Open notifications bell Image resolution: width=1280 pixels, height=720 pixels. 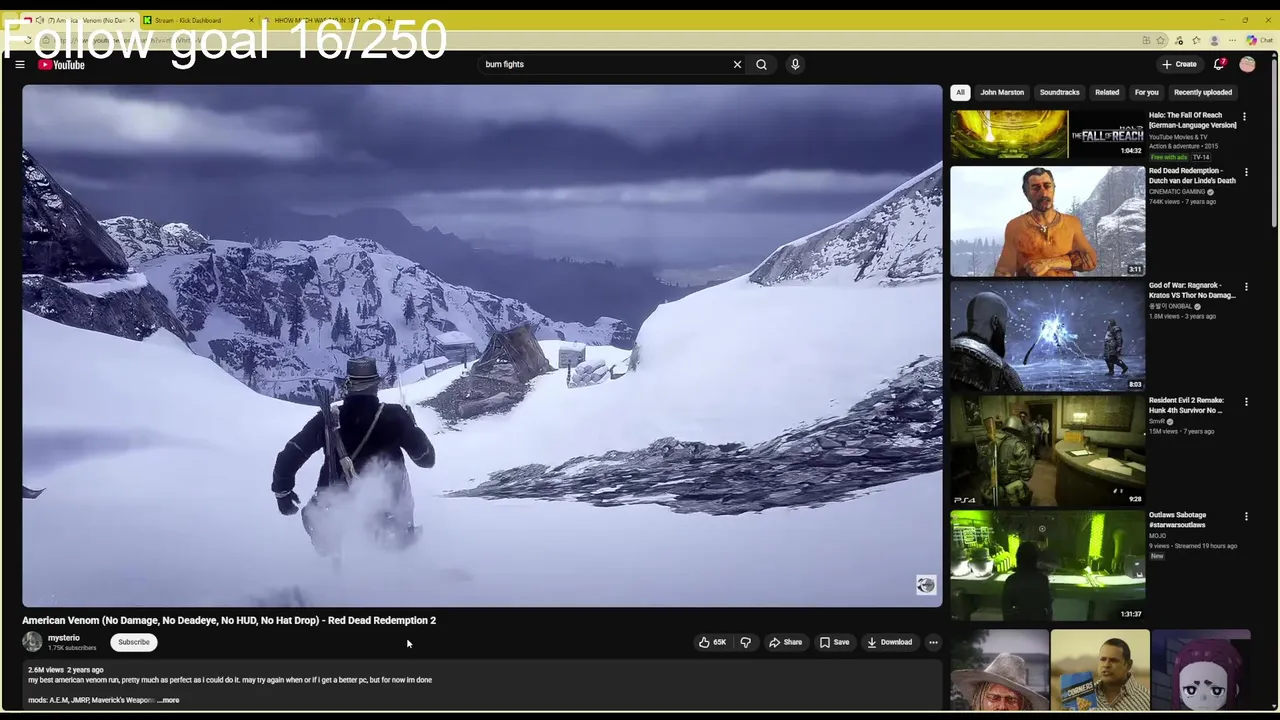(1219, 64)
